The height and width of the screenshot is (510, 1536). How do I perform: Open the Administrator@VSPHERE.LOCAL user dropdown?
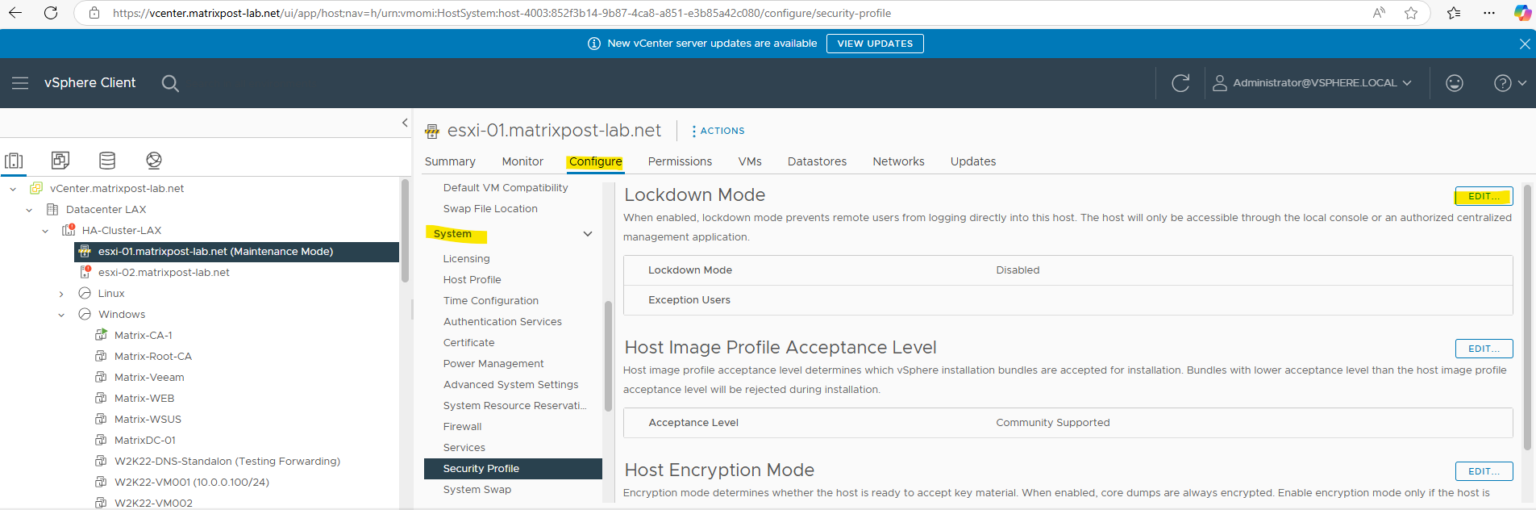point(1312,83)
